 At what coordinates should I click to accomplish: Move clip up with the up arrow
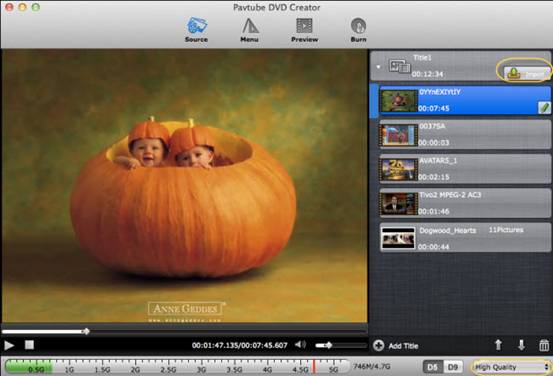coord(498,345)
